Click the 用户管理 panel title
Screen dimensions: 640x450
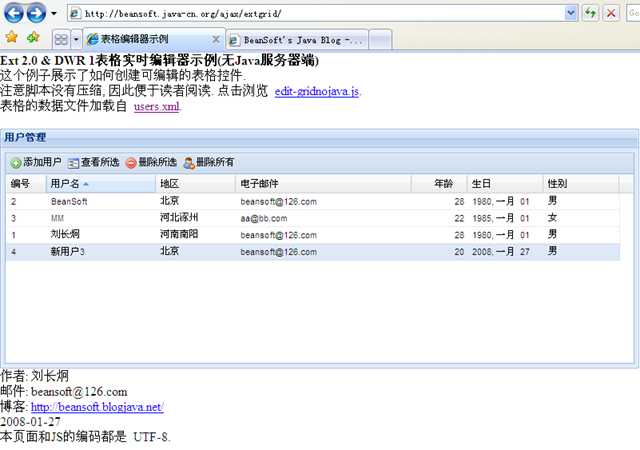click(x=25, y=137)
